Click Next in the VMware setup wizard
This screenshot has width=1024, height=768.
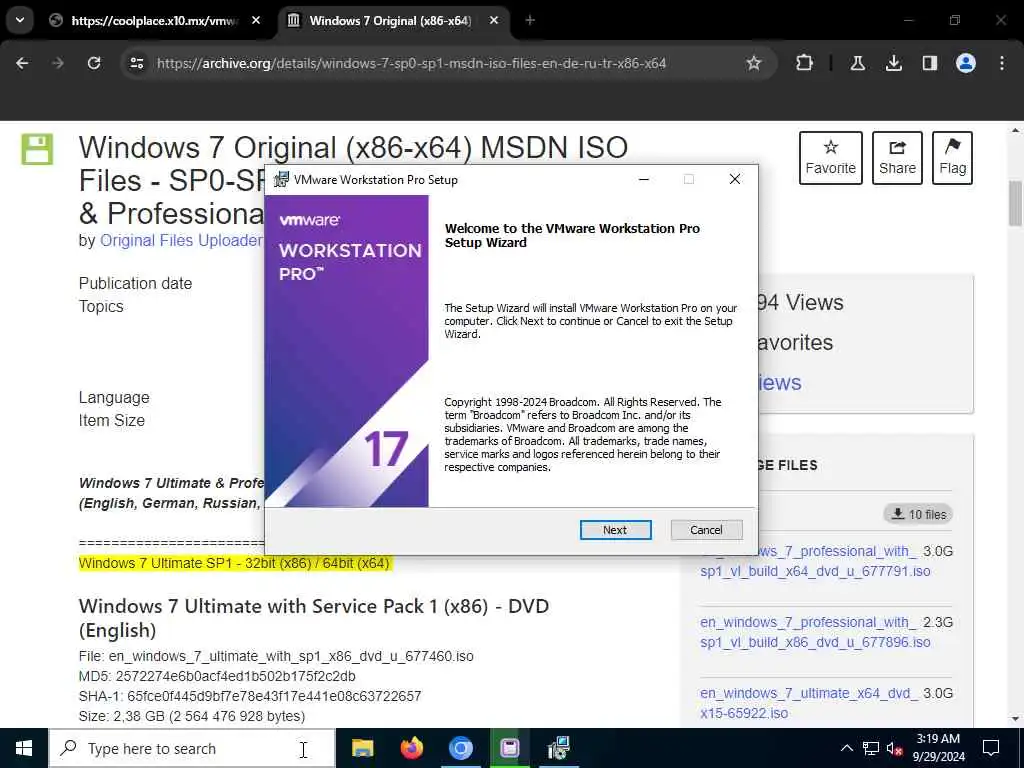pos(615,530)
